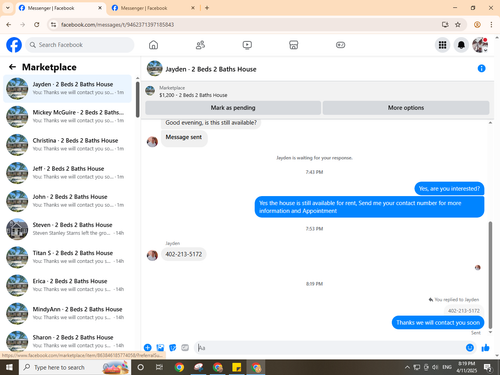Go back in browser history
The width and height of the screenshot is (500, 375).
(9, 24)
